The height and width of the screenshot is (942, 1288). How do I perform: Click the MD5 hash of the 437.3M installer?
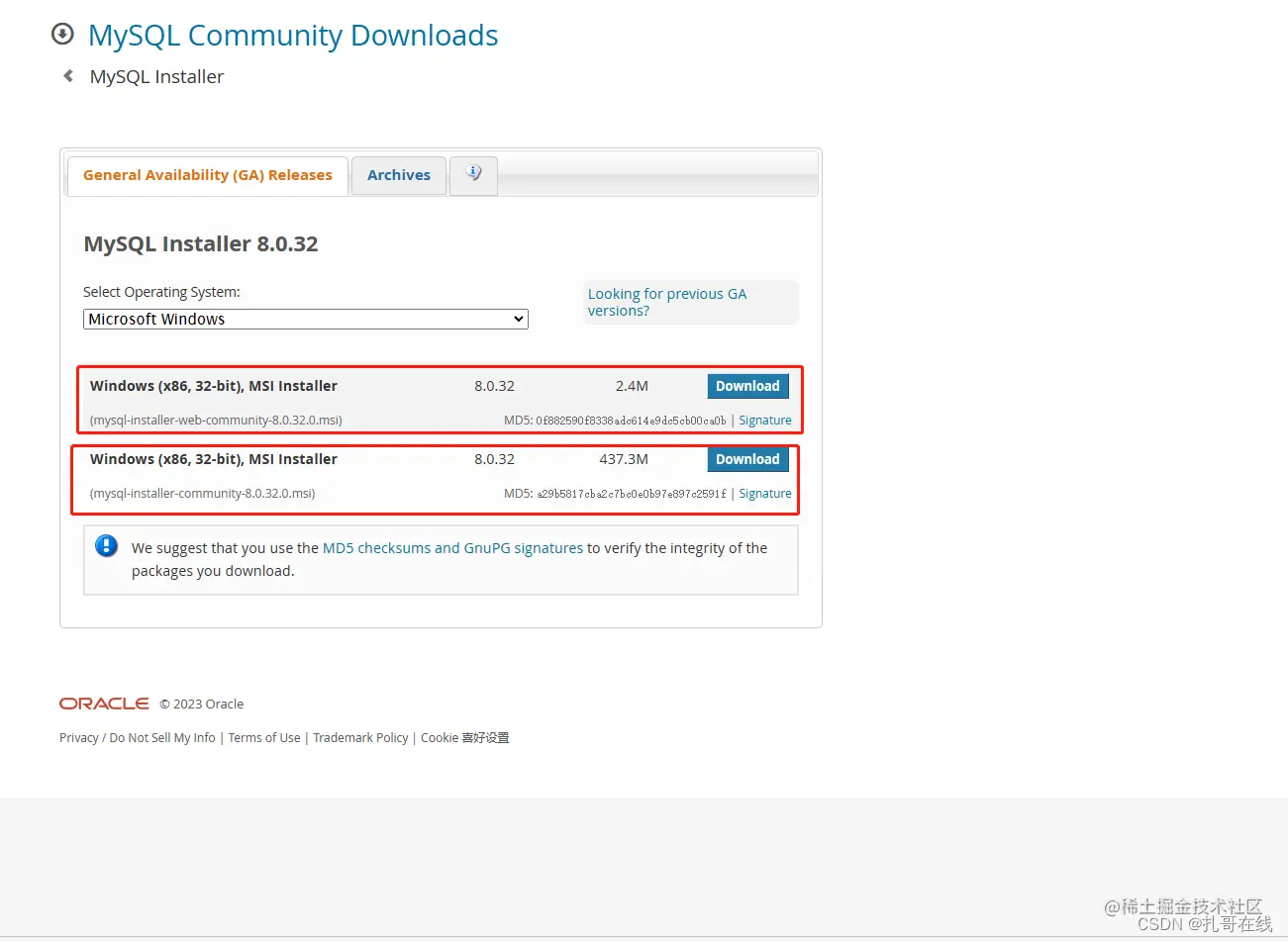point(631,494)
